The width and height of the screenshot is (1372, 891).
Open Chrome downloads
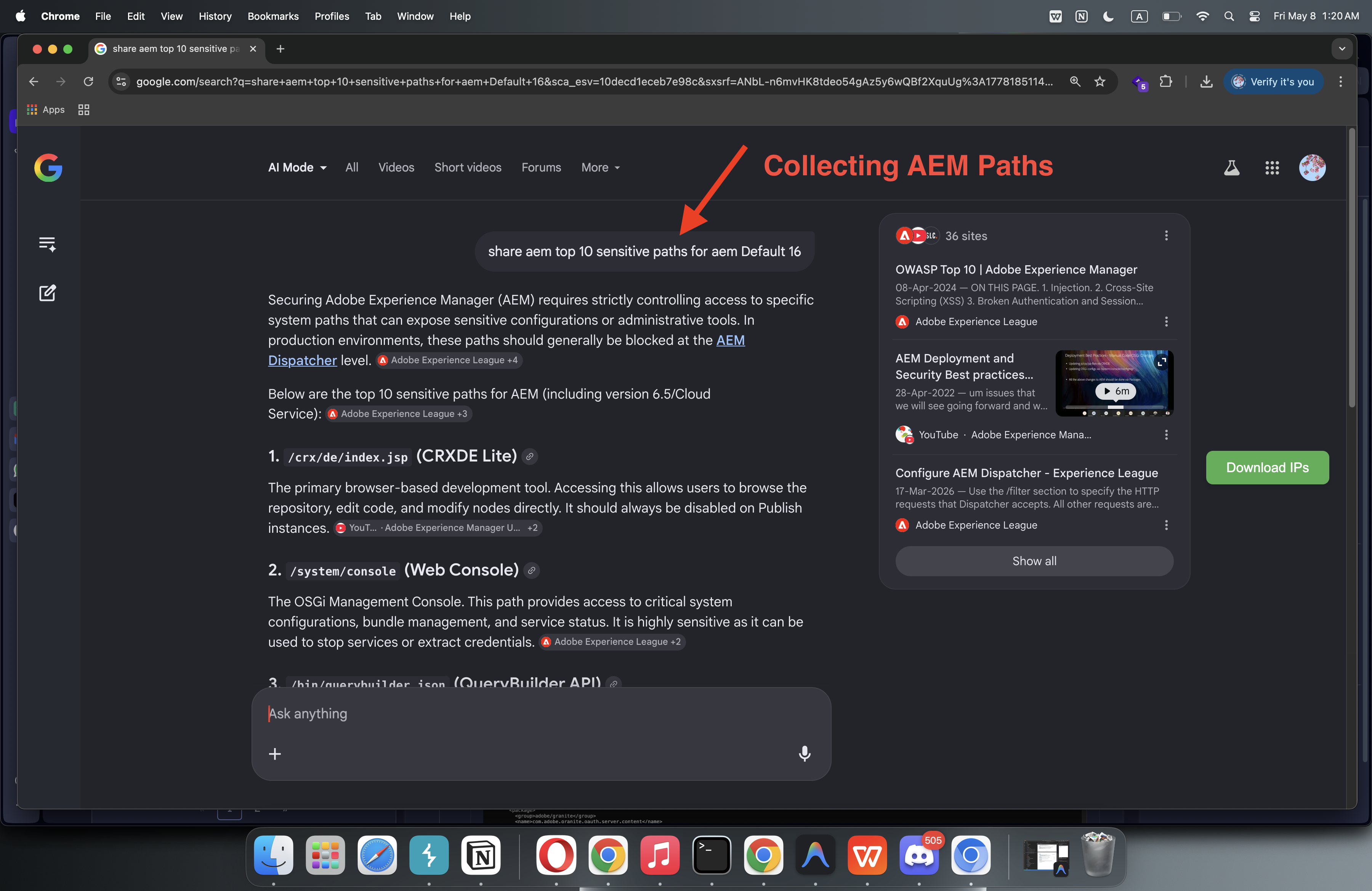click(x=1206, y=82)
